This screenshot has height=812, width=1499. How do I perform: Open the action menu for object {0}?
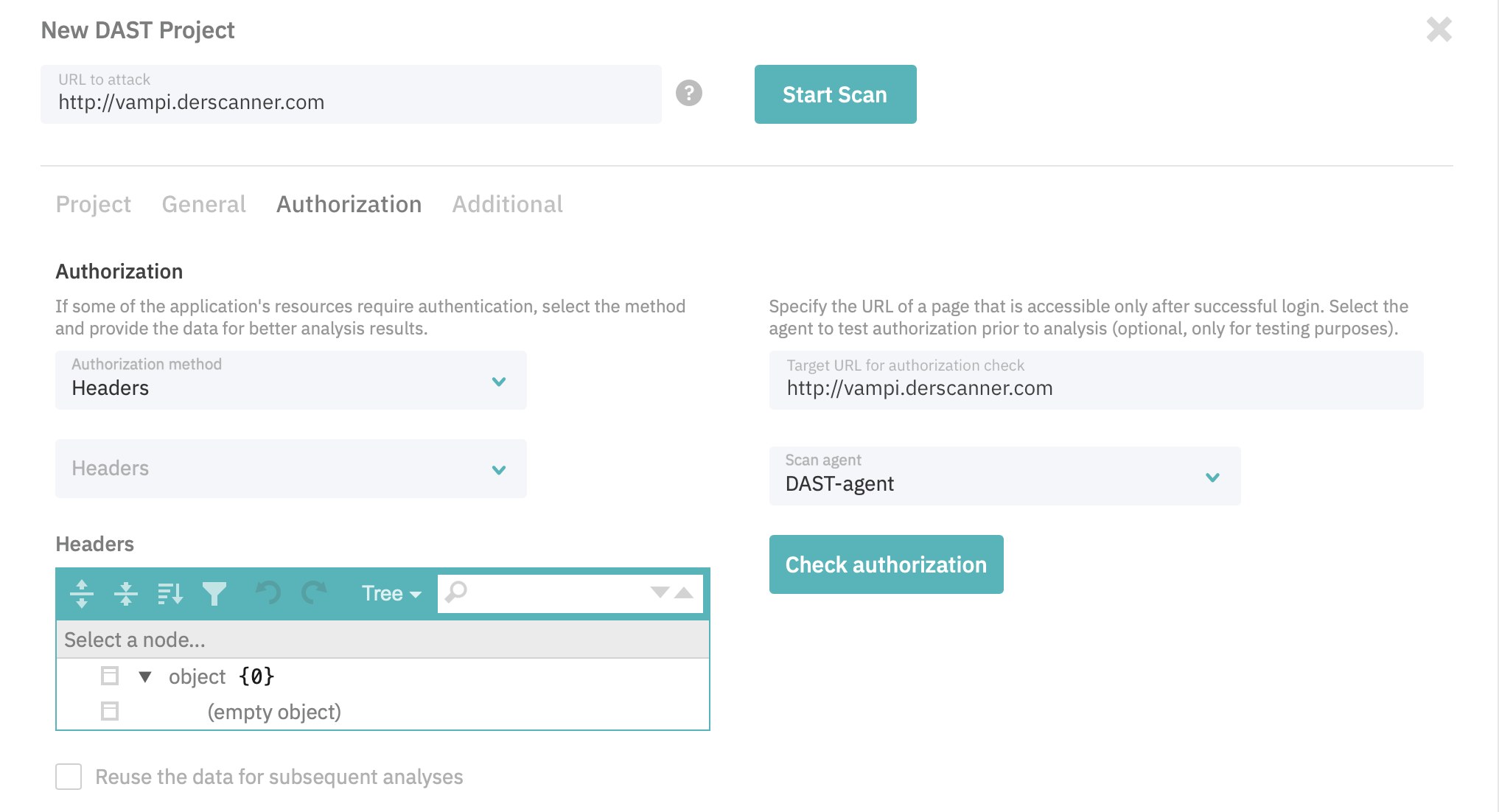coord(110,676)
